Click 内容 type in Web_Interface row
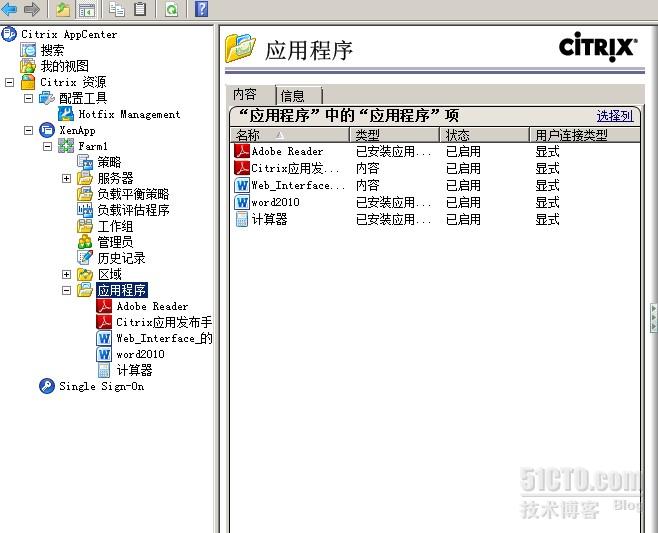This screenshot has width=658, height=533. pyautogui.click(x=368, y=185)
